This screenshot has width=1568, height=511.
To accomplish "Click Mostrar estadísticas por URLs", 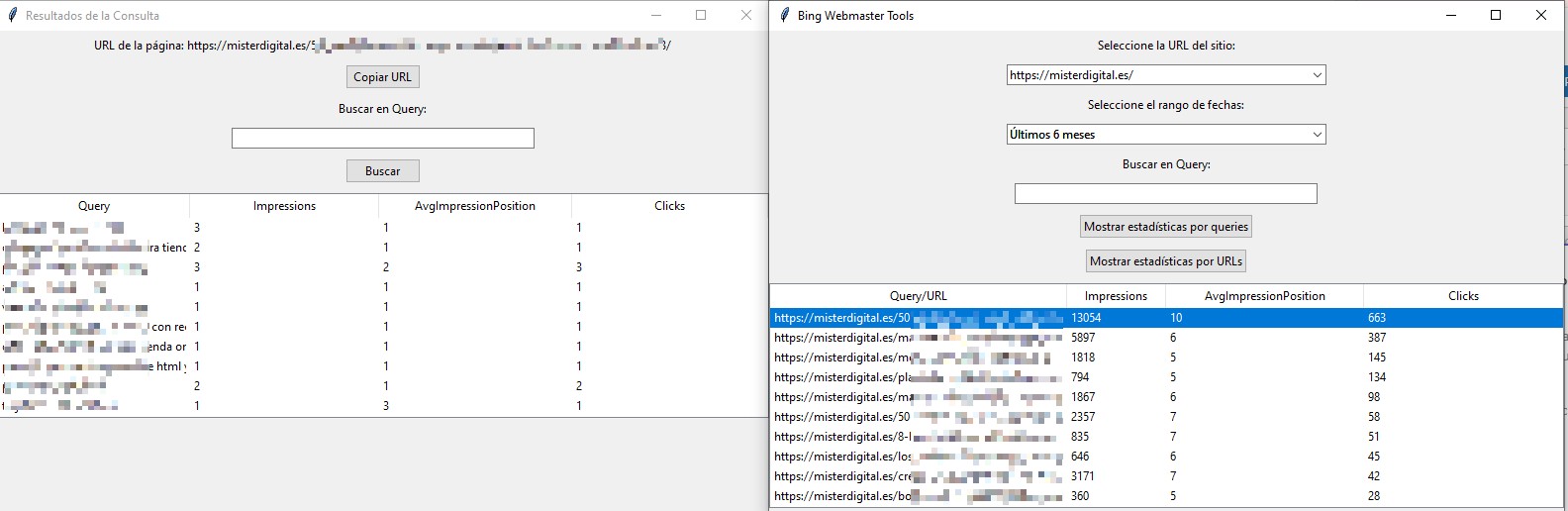I will point(1166,261).
